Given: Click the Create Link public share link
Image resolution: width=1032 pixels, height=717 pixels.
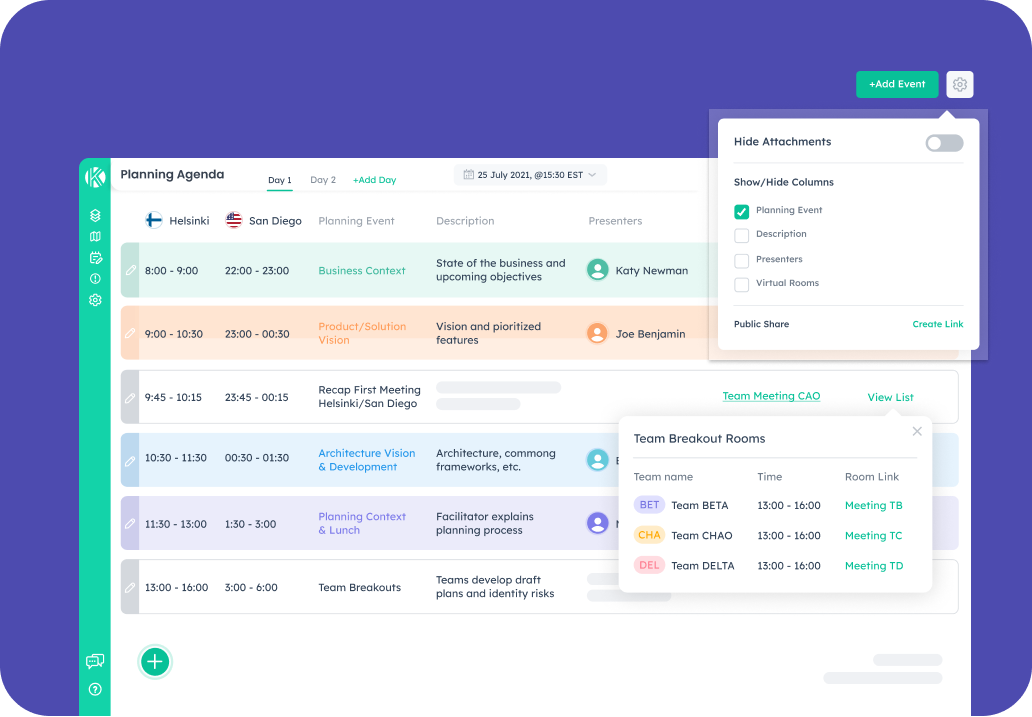Looking at the screenshot, I should [x=937, y=325].
